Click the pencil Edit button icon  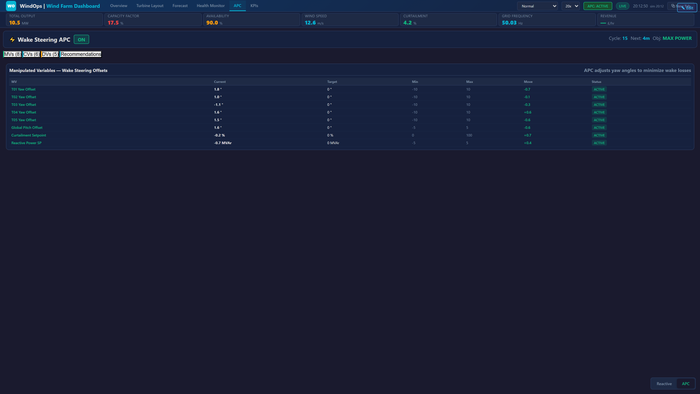point(683,8)
